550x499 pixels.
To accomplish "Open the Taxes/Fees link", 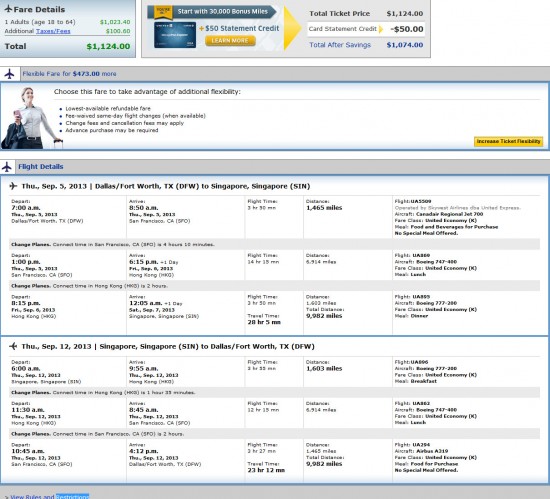I will pyautogui.click(x=53, y=31).
